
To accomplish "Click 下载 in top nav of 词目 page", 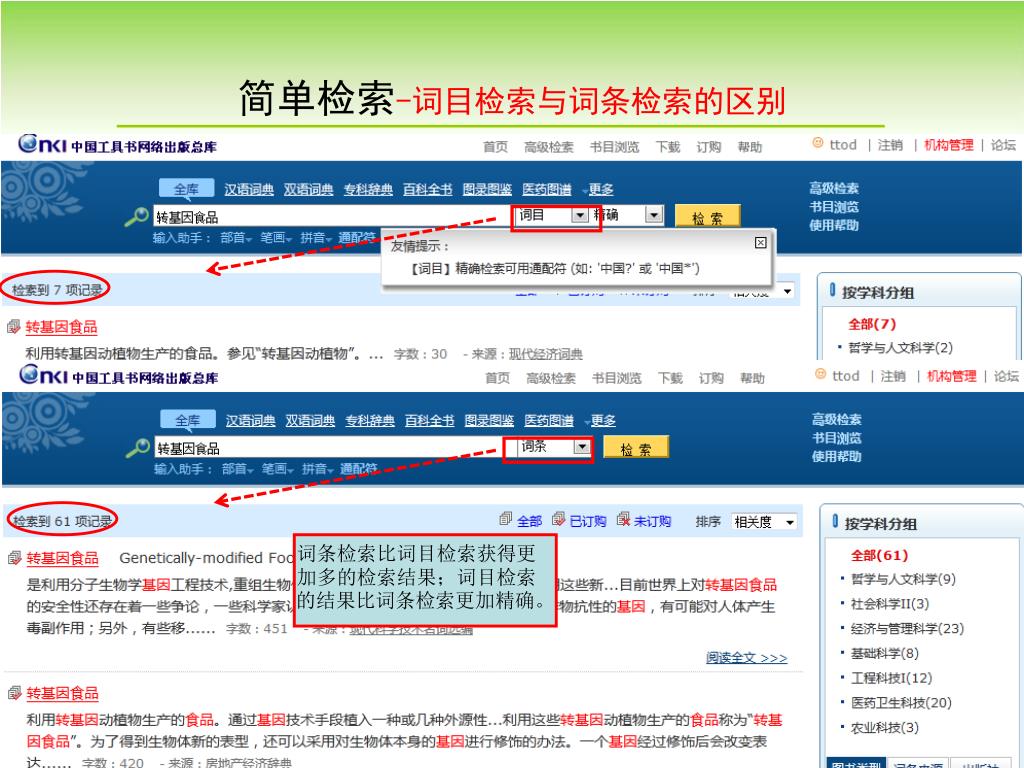I will pos(668,147).
